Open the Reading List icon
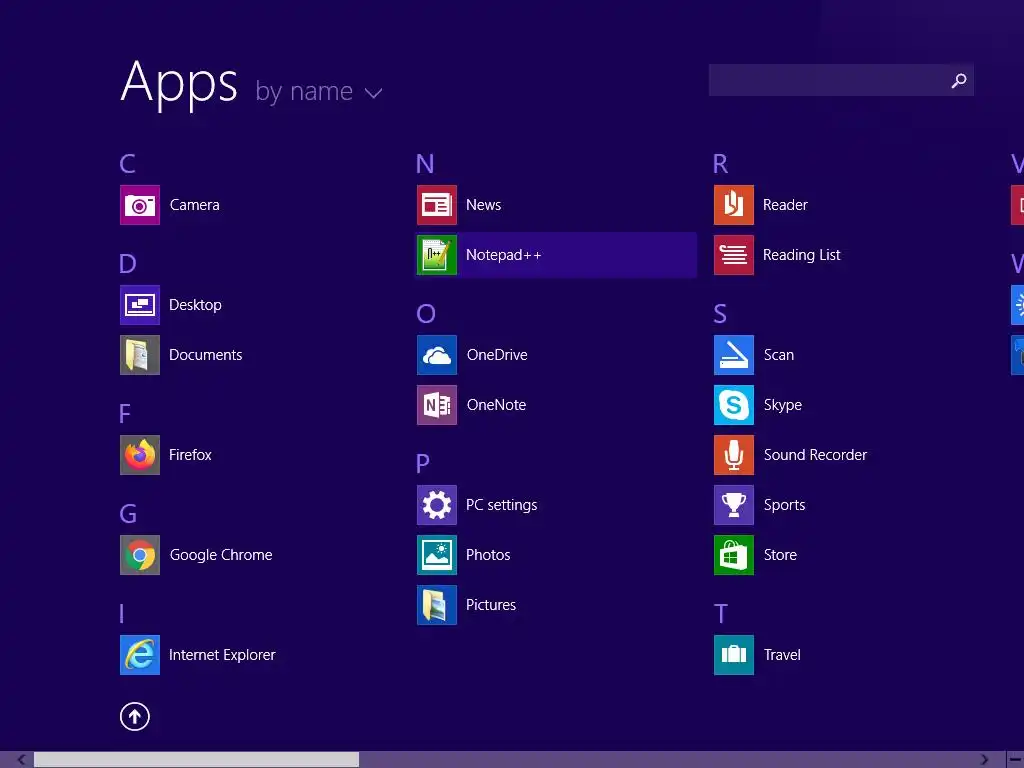 734,255
